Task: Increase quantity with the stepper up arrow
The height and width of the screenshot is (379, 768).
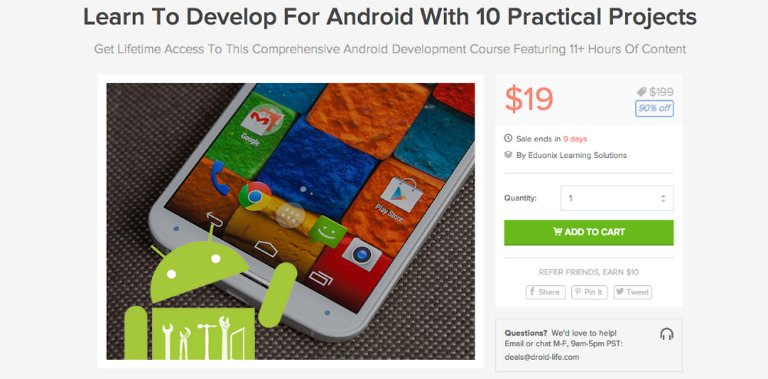Action: tap(663, 195)
